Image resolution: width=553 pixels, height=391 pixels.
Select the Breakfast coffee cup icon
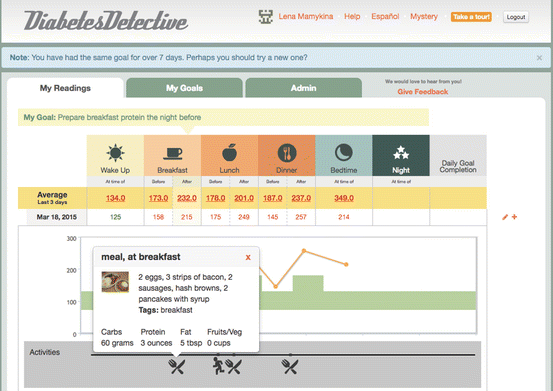coord(172,153)
